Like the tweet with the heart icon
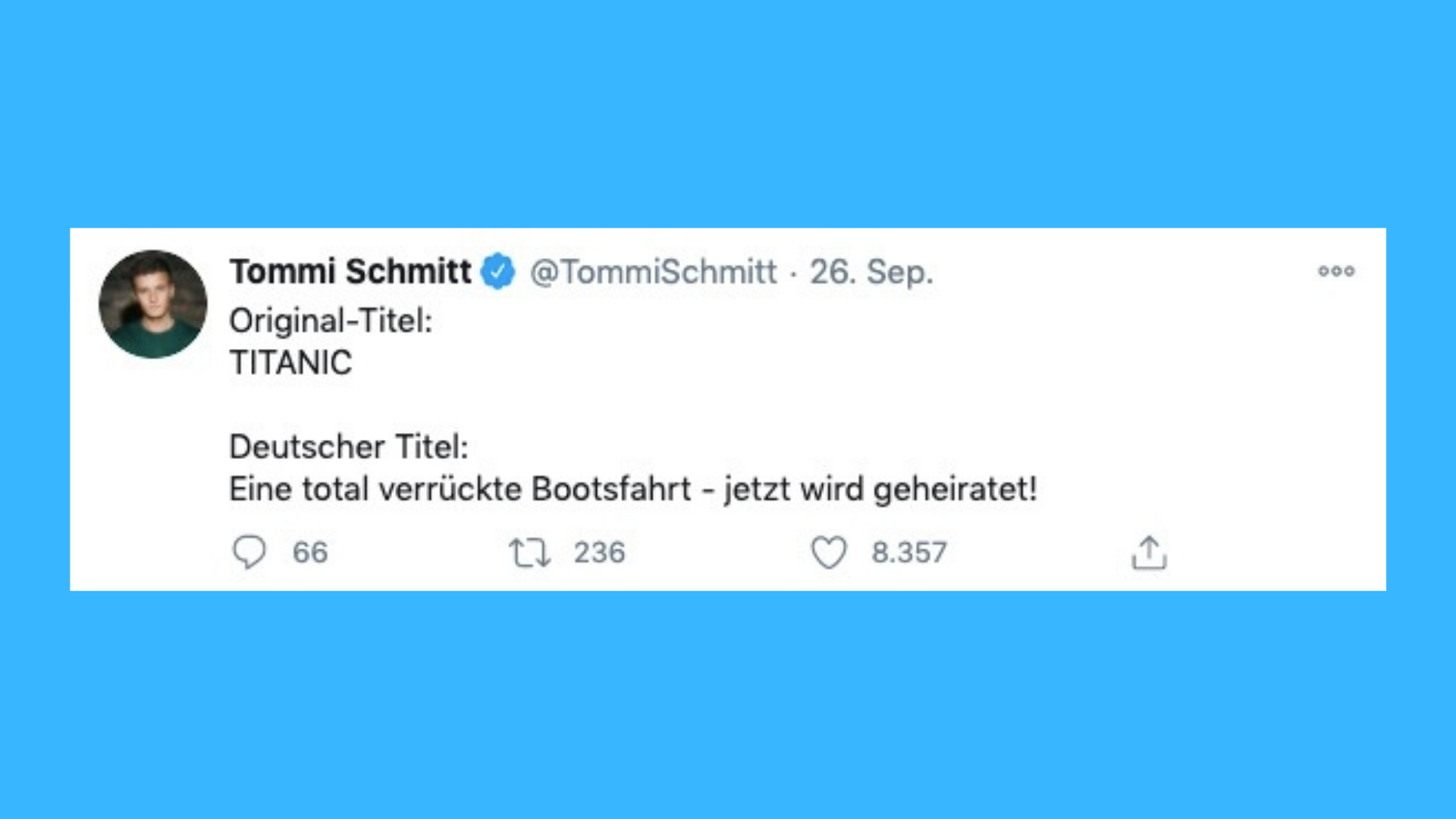Image resolution: width=1456 pixels, height=819 pixels. (x=829, y=552)
